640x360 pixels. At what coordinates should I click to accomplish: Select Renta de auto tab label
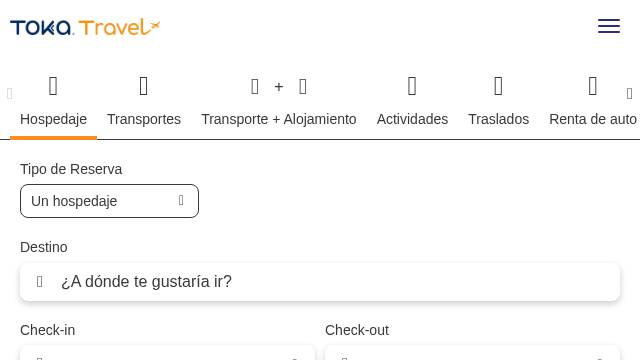(x=593, y=119)
